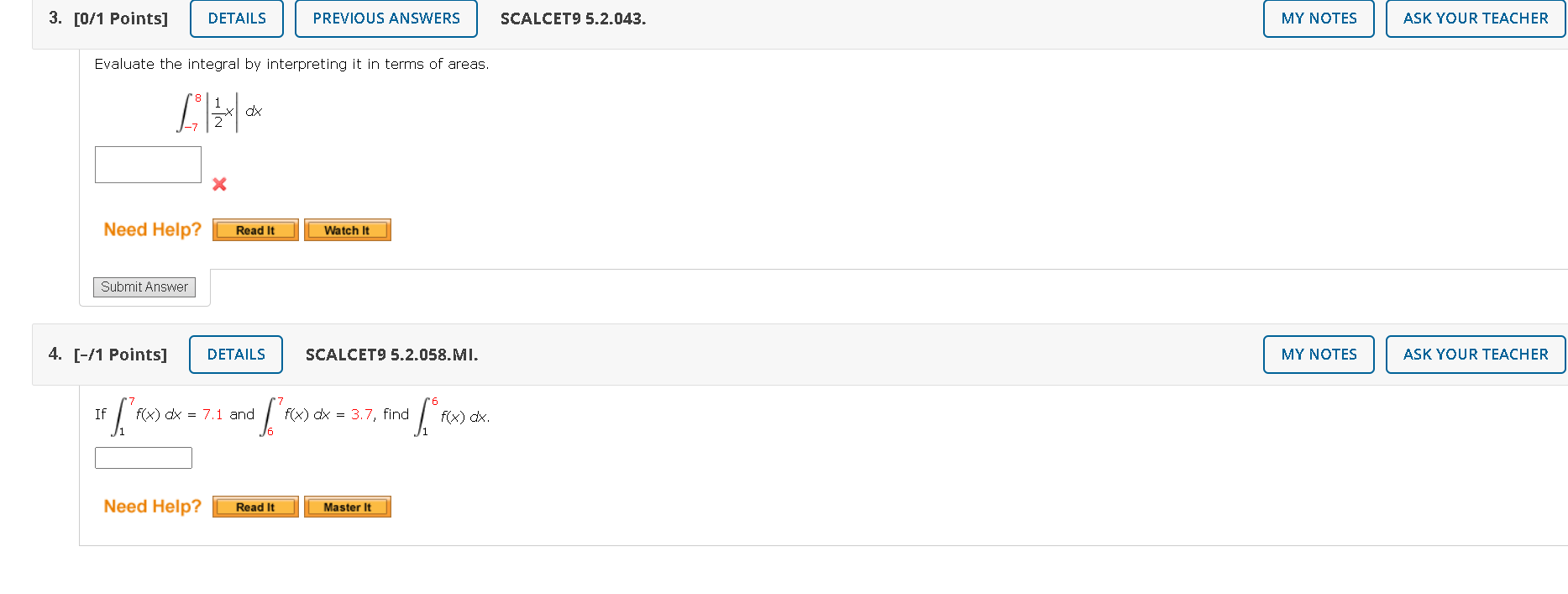Click the Need Help? label in problem 4
The width and height of the screenshot is (1568, 594).
151,506
